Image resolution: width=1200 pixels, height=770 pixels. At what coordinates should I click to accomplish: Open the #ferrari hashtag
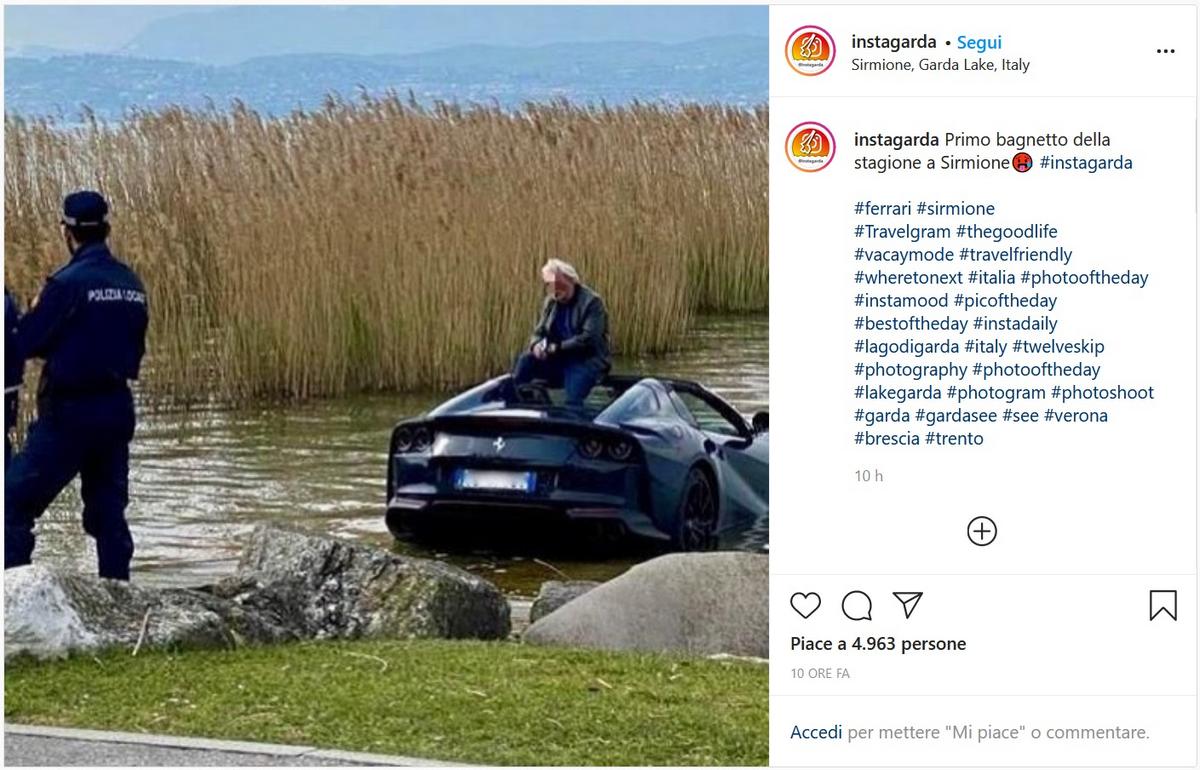point(883,209)
